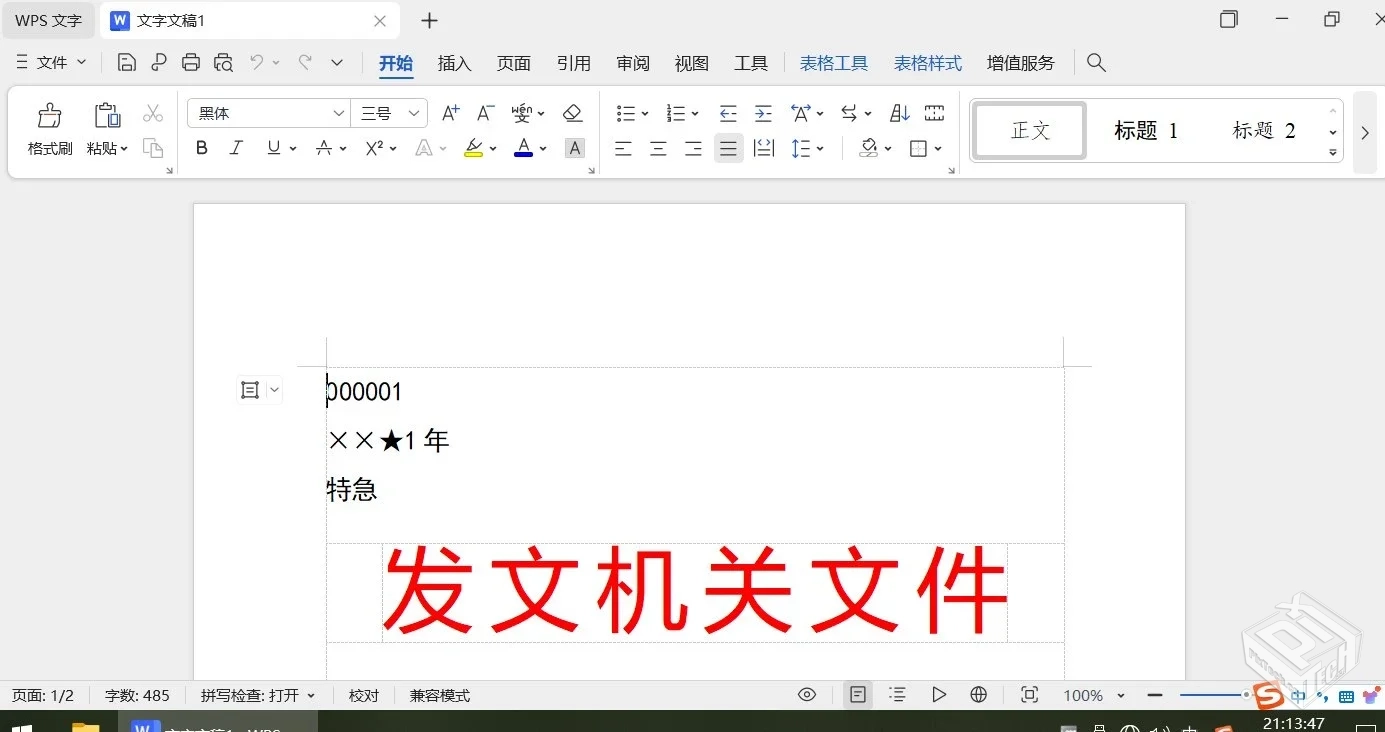Increase the font size
Viewport: 1385px width, 732px height.
click(x=449, y=113)
